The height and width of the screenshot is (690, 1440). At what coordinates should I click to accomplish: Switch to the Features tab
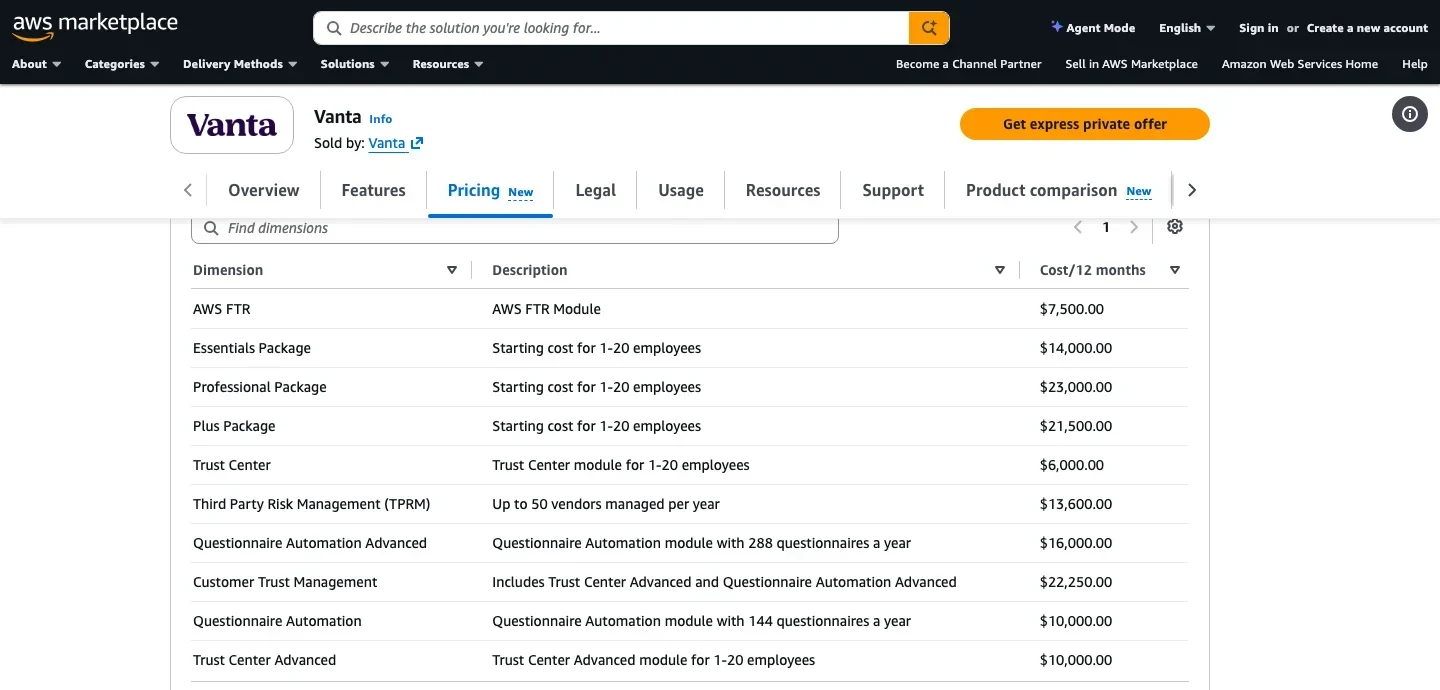coord(373,190)
